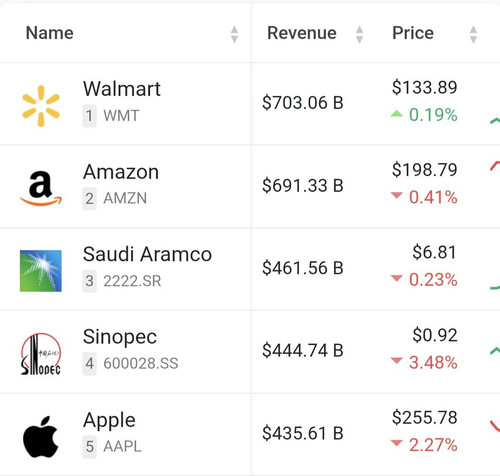Viewport: 500px width, 476px height.
Task: Click the Saudi Aramco logo
Action: coord(41,271)
